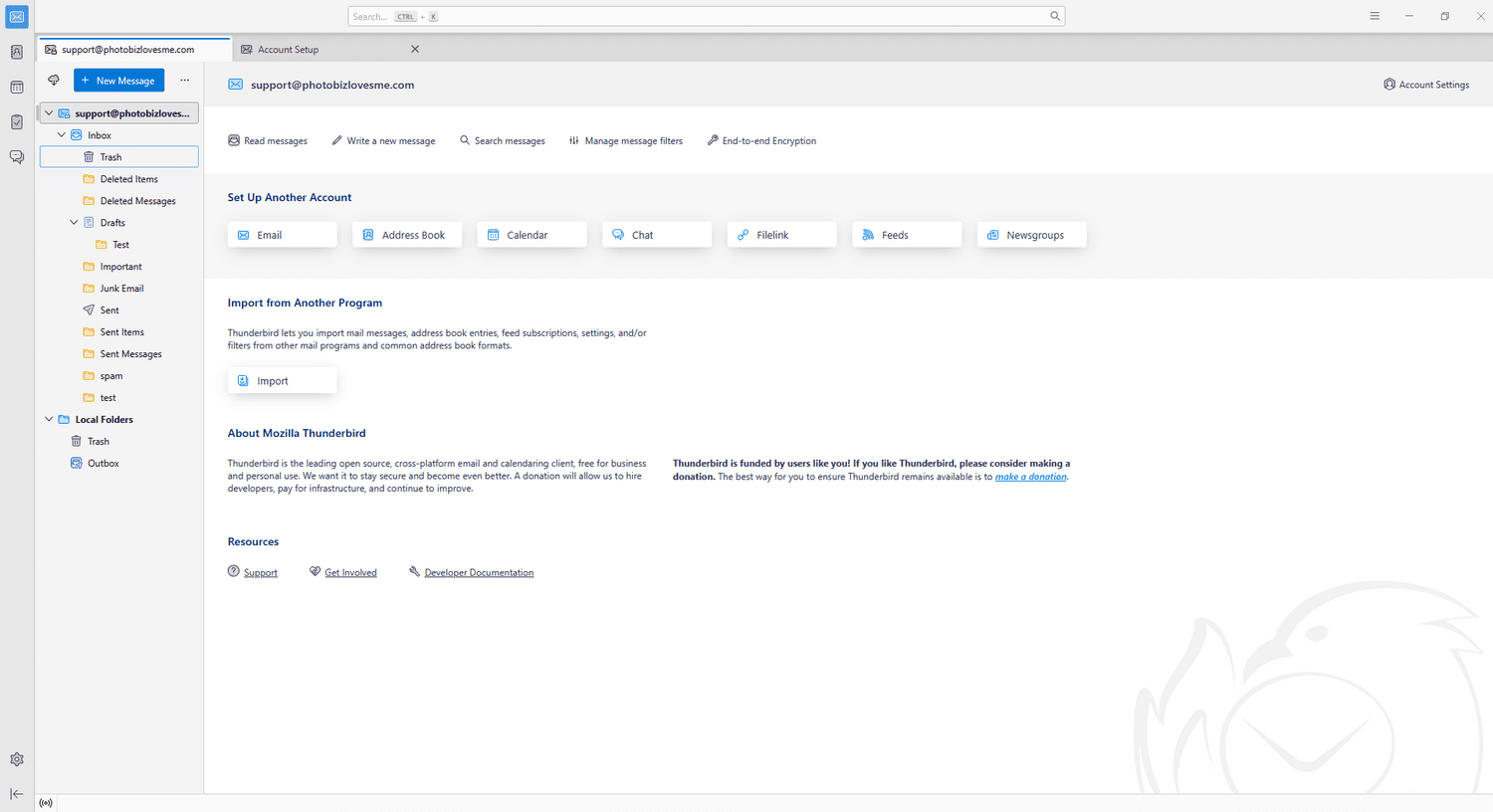Click the Import button
This screenshot has width=1493, height=812.
click(x=283, y=381)
